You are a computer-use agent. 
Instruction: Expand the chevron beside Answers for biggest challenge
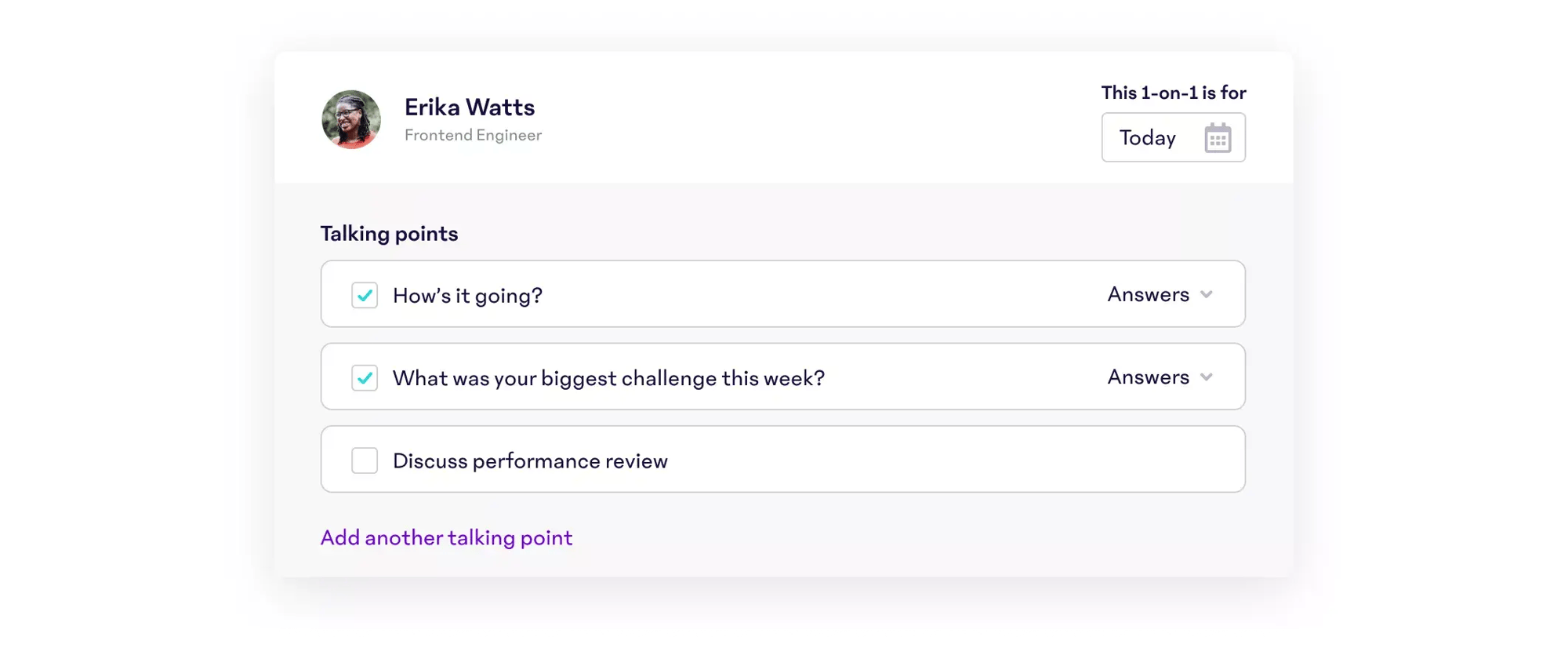[1207, 377]
